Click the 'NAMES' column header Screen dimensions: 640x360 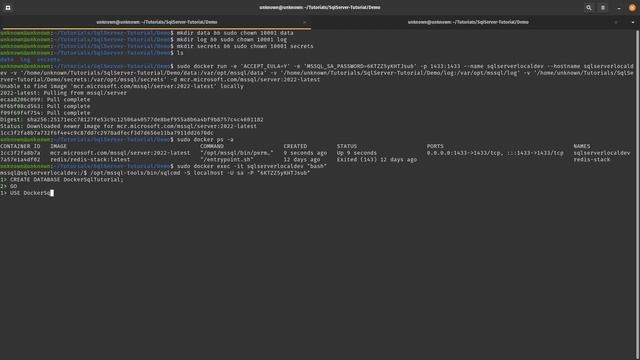tap(582, 146)
